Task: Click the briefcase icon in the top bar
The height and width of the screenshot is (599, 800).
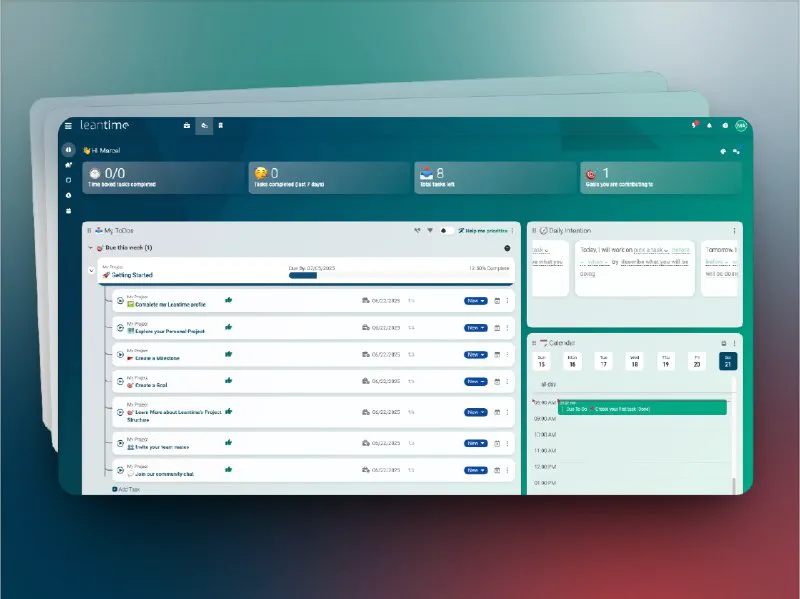Action: tap(187, 126)
